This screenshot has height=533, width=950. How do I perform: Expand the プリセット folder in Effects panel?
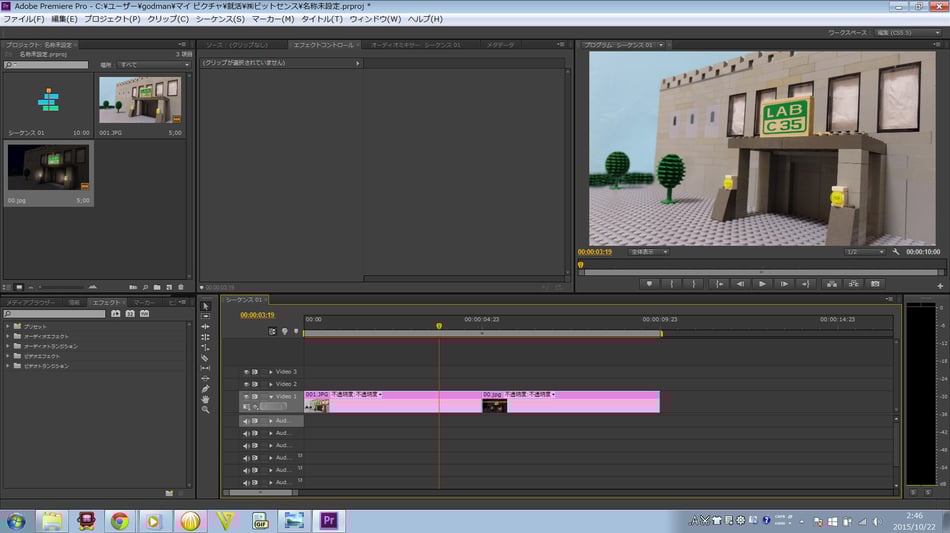pyautogui.click(x=8, y=326)
